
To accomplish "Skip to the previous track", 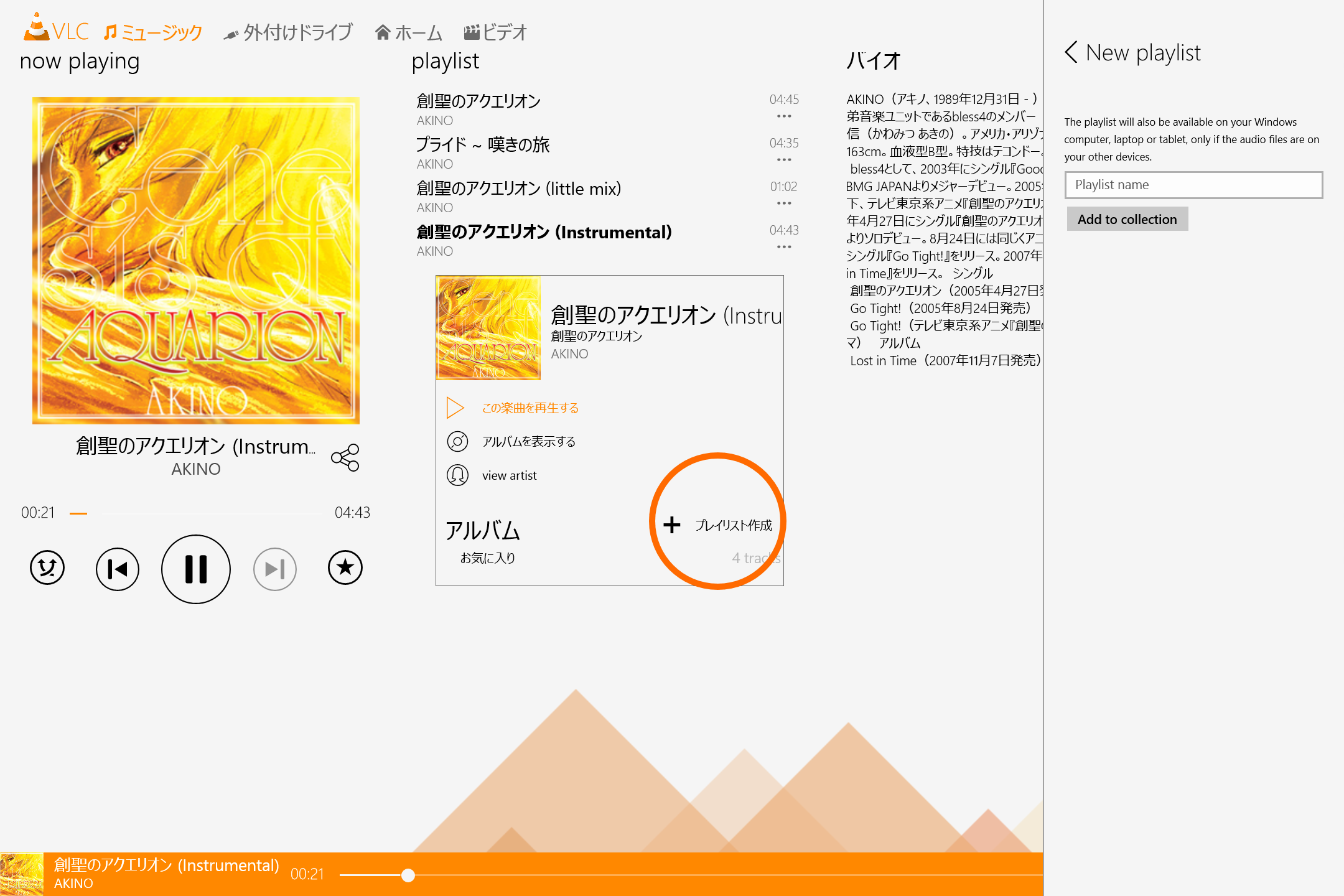I will coord(117,568).
